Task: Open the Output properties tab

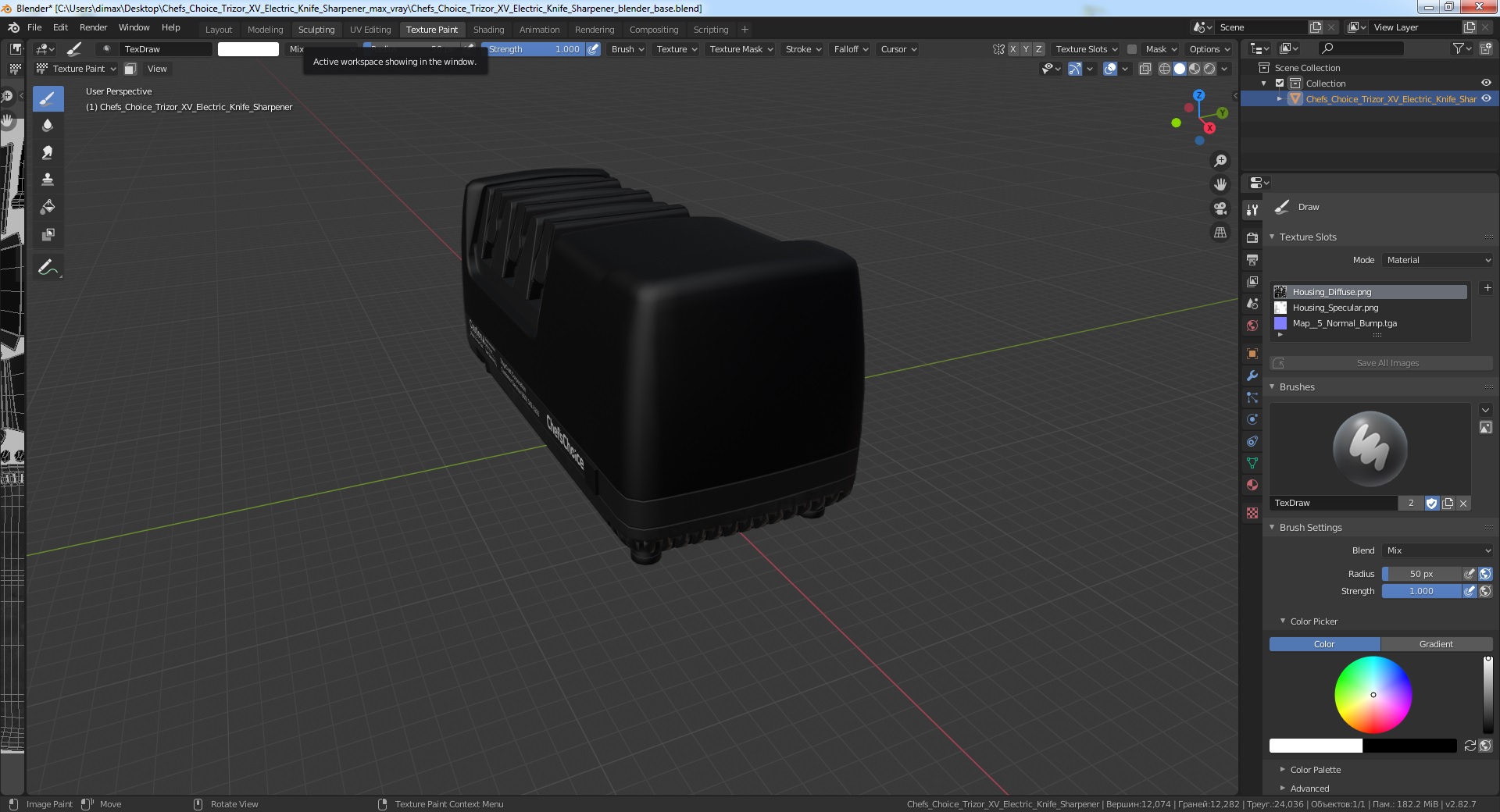Action: click(1252, 259)
